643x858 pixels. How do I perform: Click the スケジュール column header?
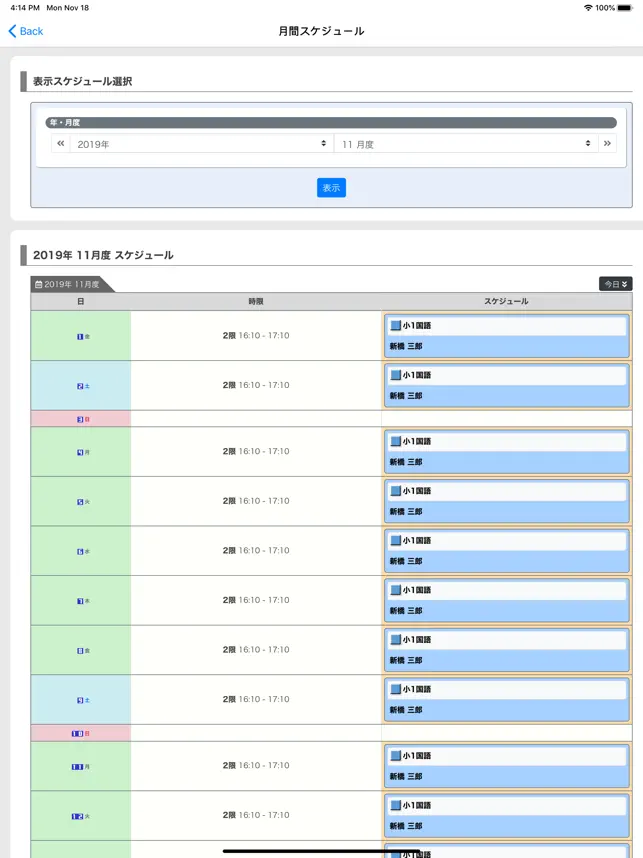coord(506,302)
